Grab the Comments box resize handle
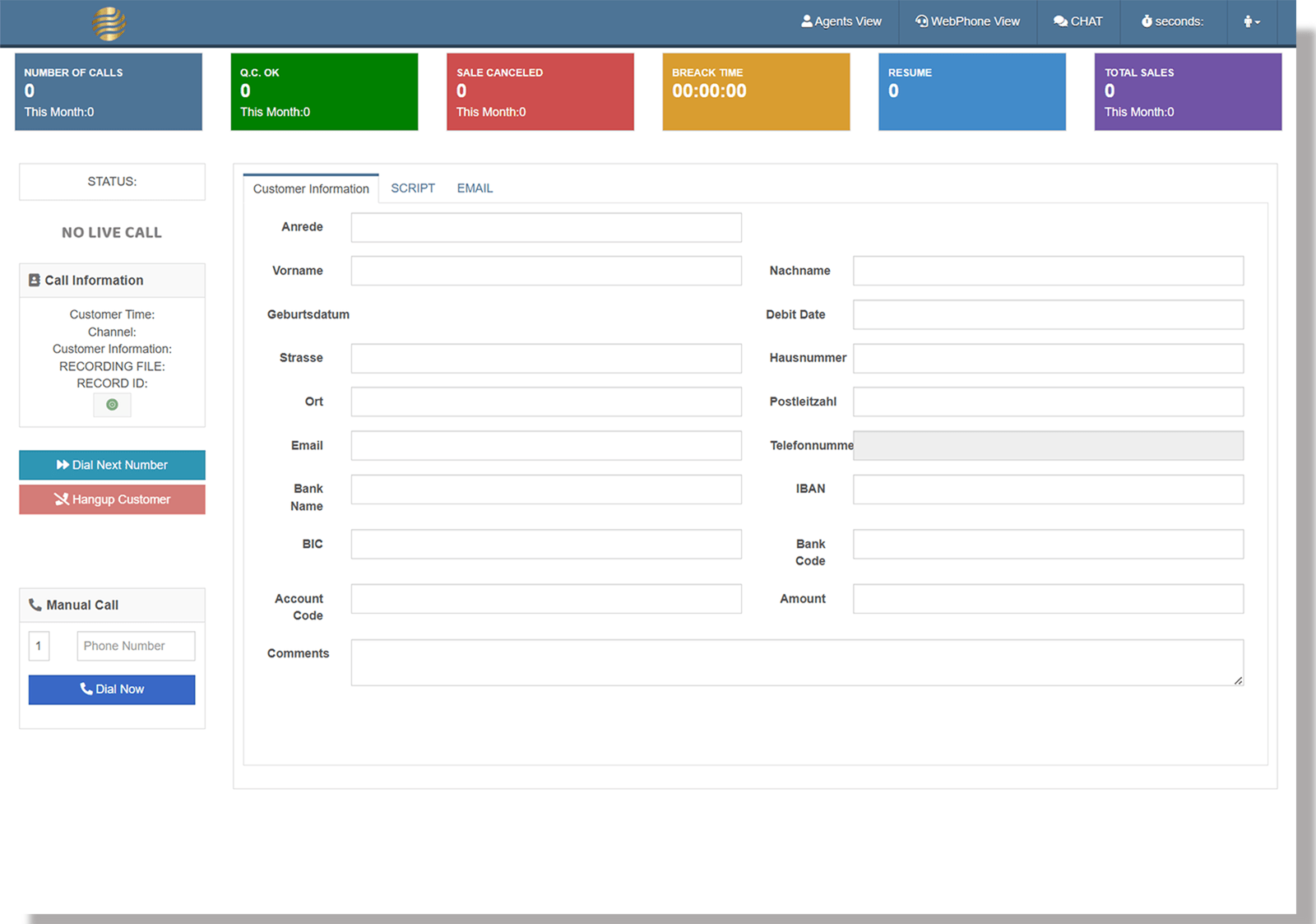The image size is (1316, 924). [x=1238, y=680]
